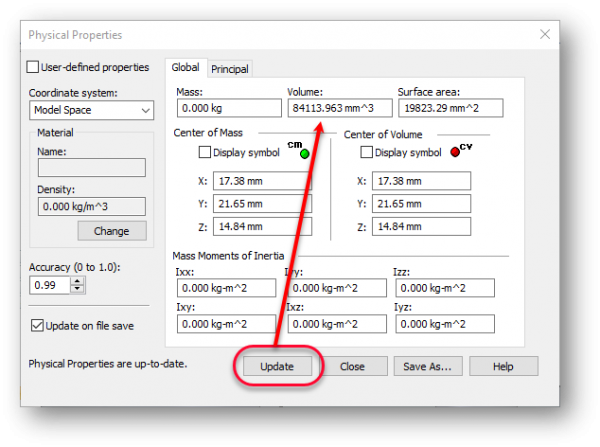Switch to the Global tab
600x447 pixels.
point(186,68)
